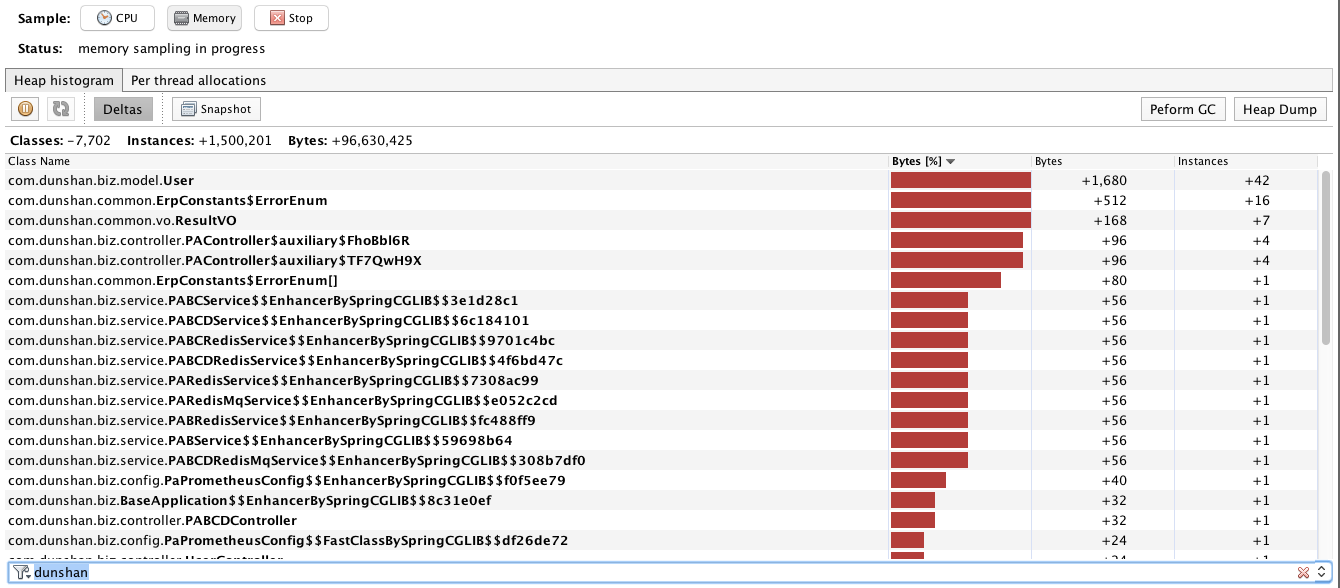Stop the sampling session
The width and height of the screenshot is (1340, 588).
291,18
